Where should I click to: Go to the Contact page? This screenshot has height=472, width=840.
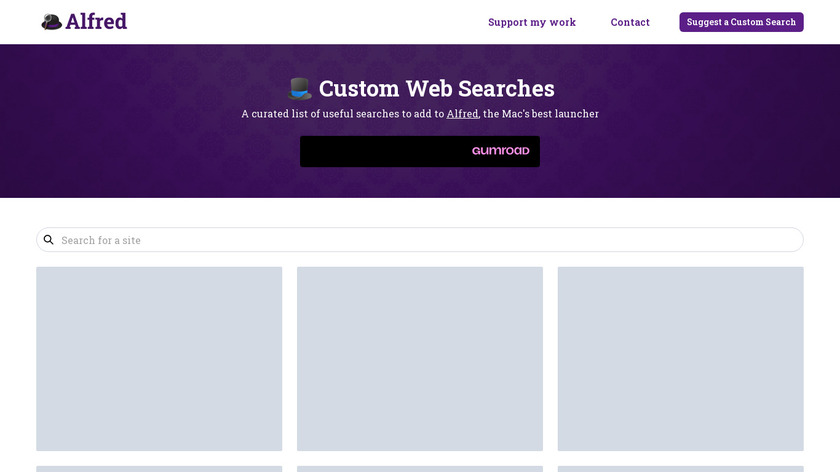[630, 22]
